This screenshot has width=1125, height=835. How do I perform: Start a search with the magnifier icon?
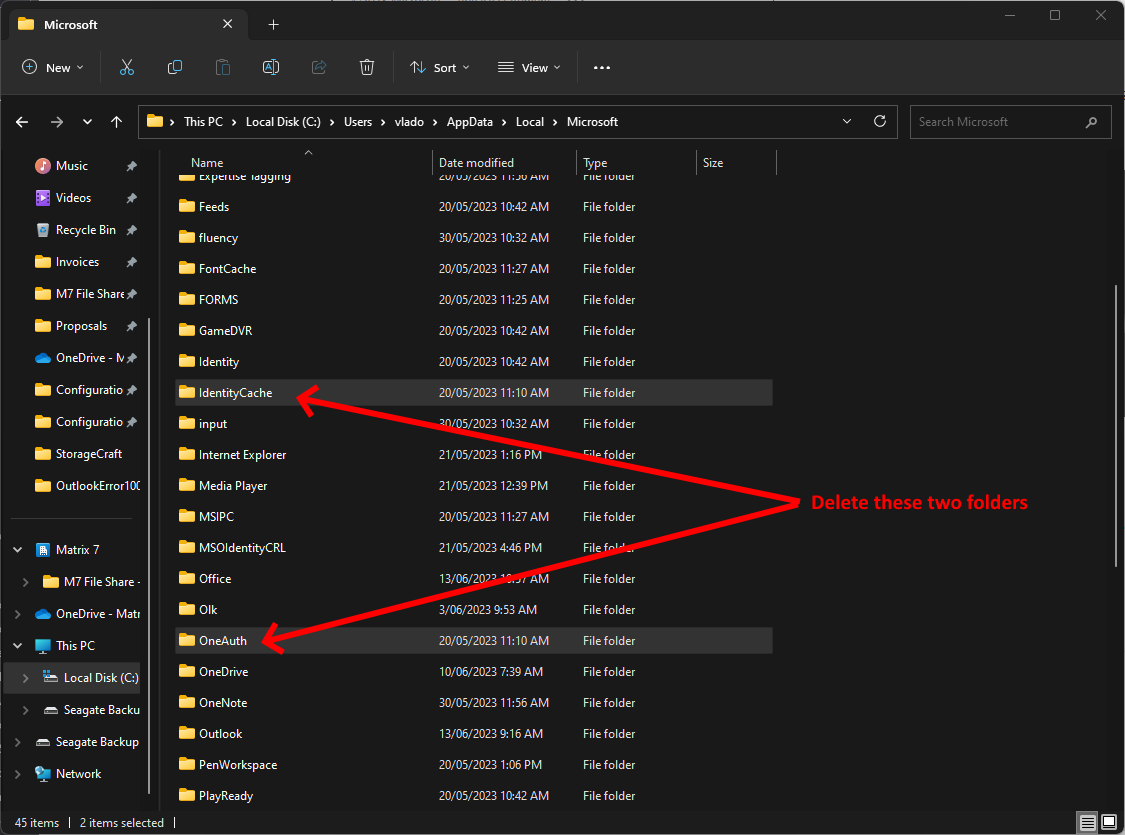tap(1091, 121)
